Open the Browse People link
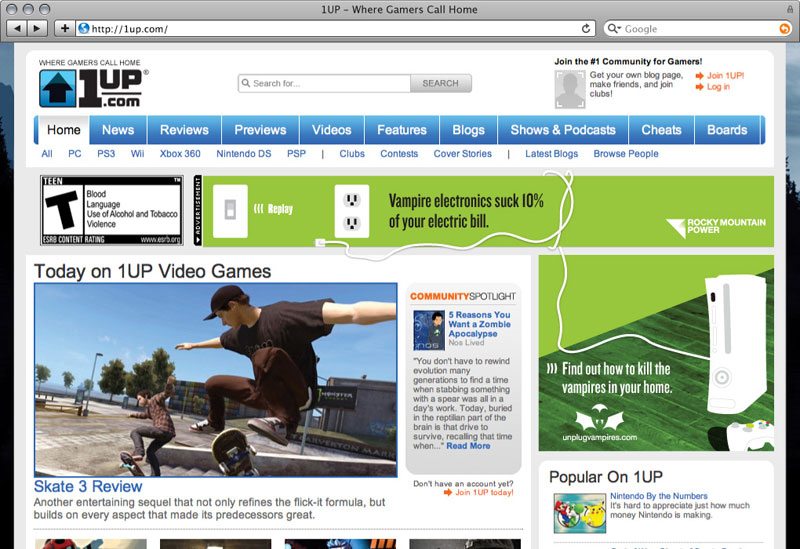Screen dimensions: 800x549 click(626, 154)
